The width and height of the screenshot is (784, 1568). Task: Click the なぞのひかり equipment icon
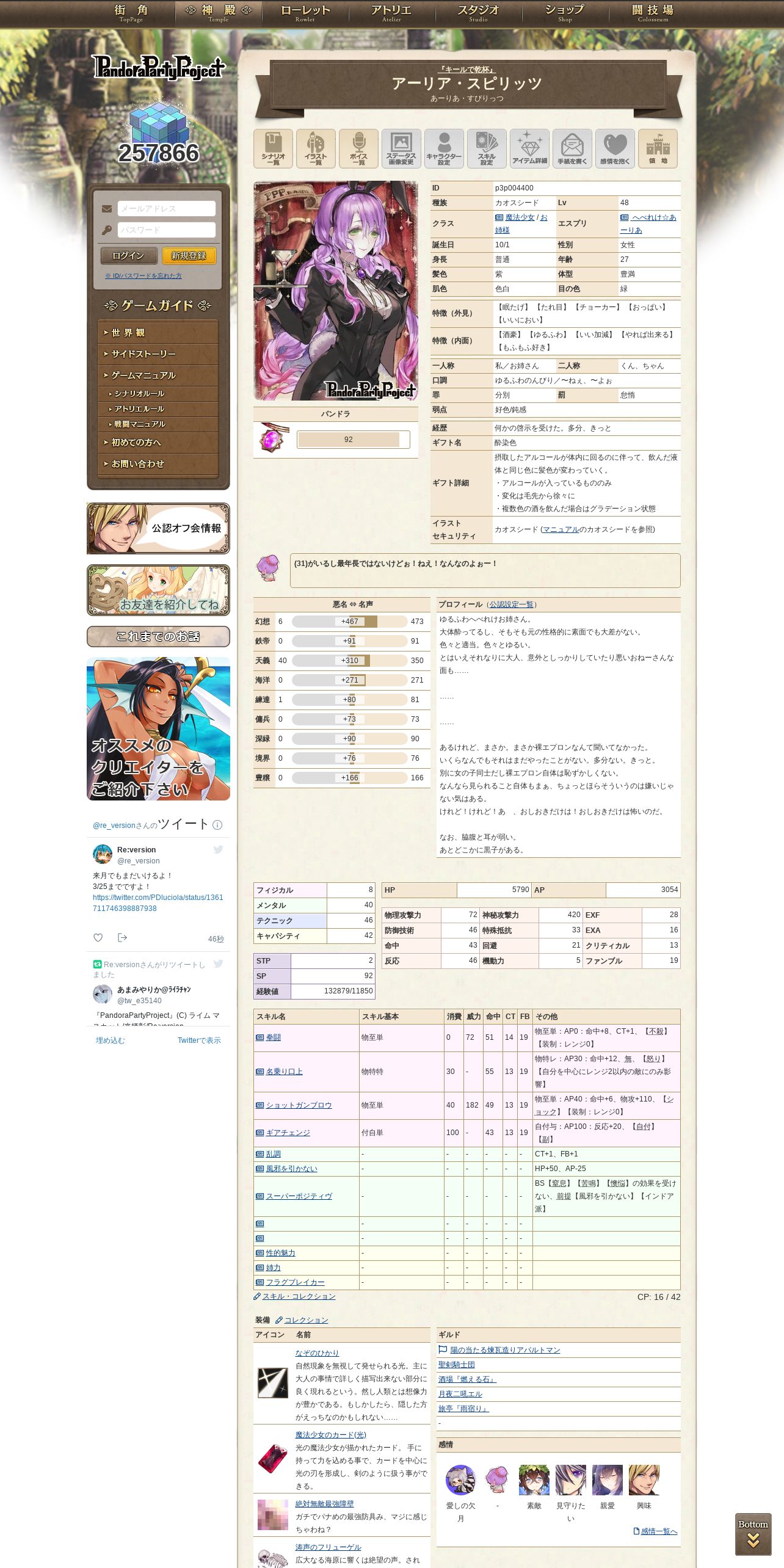click(272, 1383)
